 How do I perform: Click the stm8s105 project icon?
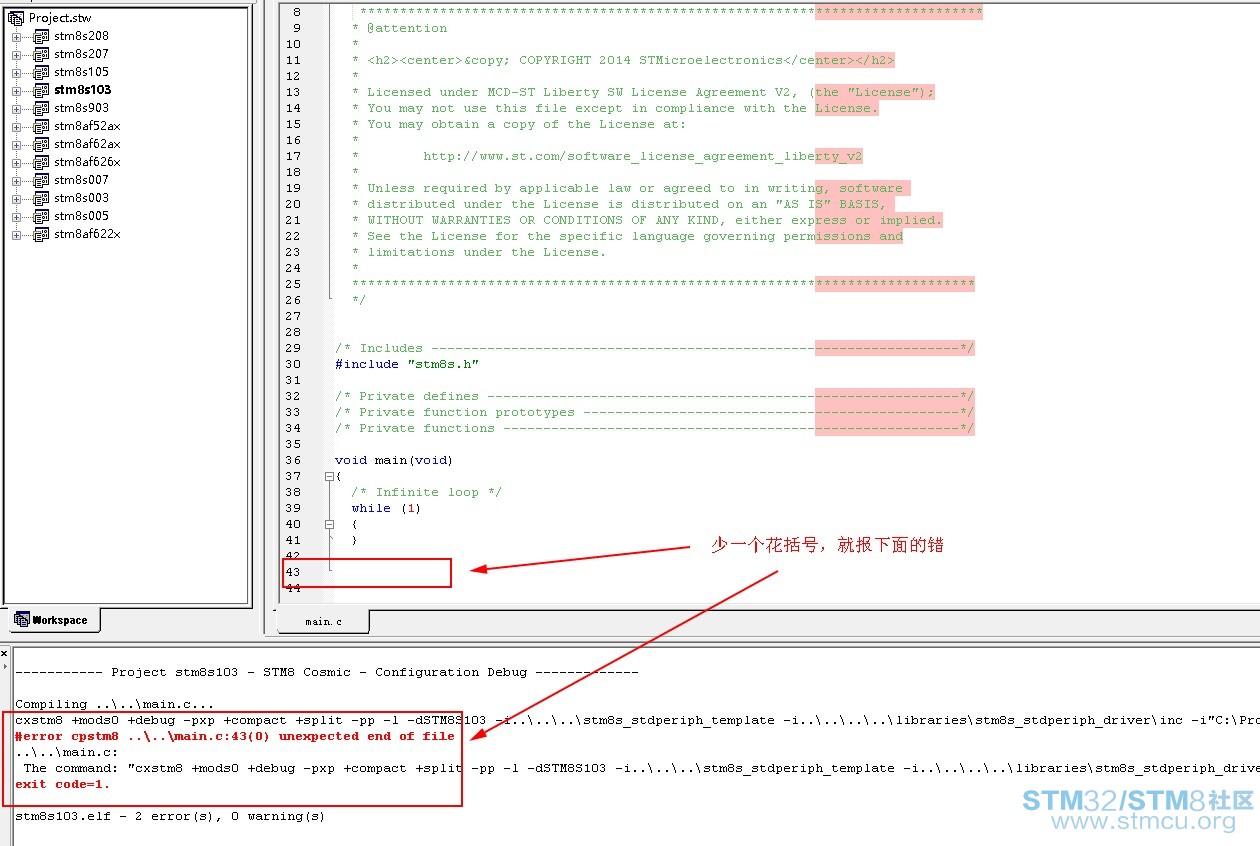(x=41, y=72)
